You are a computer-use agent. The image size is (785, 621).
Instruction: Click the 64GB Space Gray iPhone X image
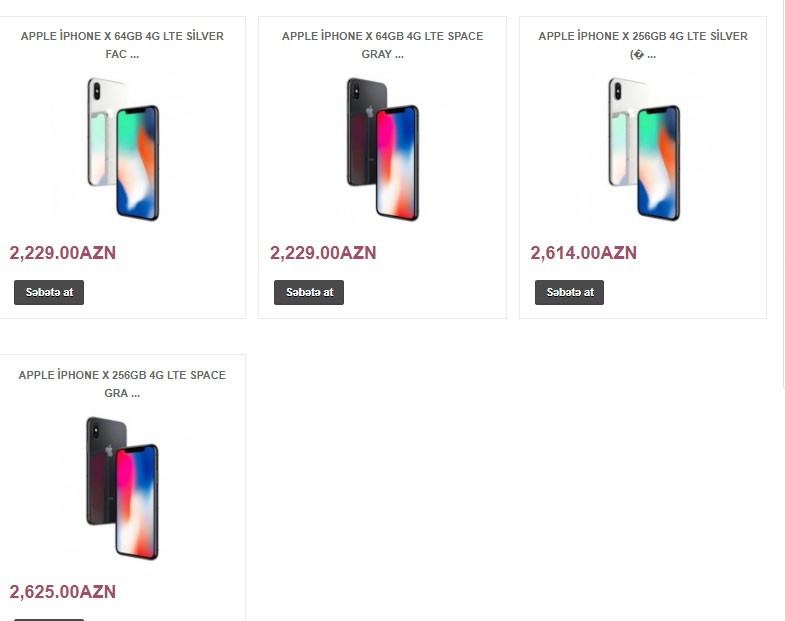click(x=382, y=148)
